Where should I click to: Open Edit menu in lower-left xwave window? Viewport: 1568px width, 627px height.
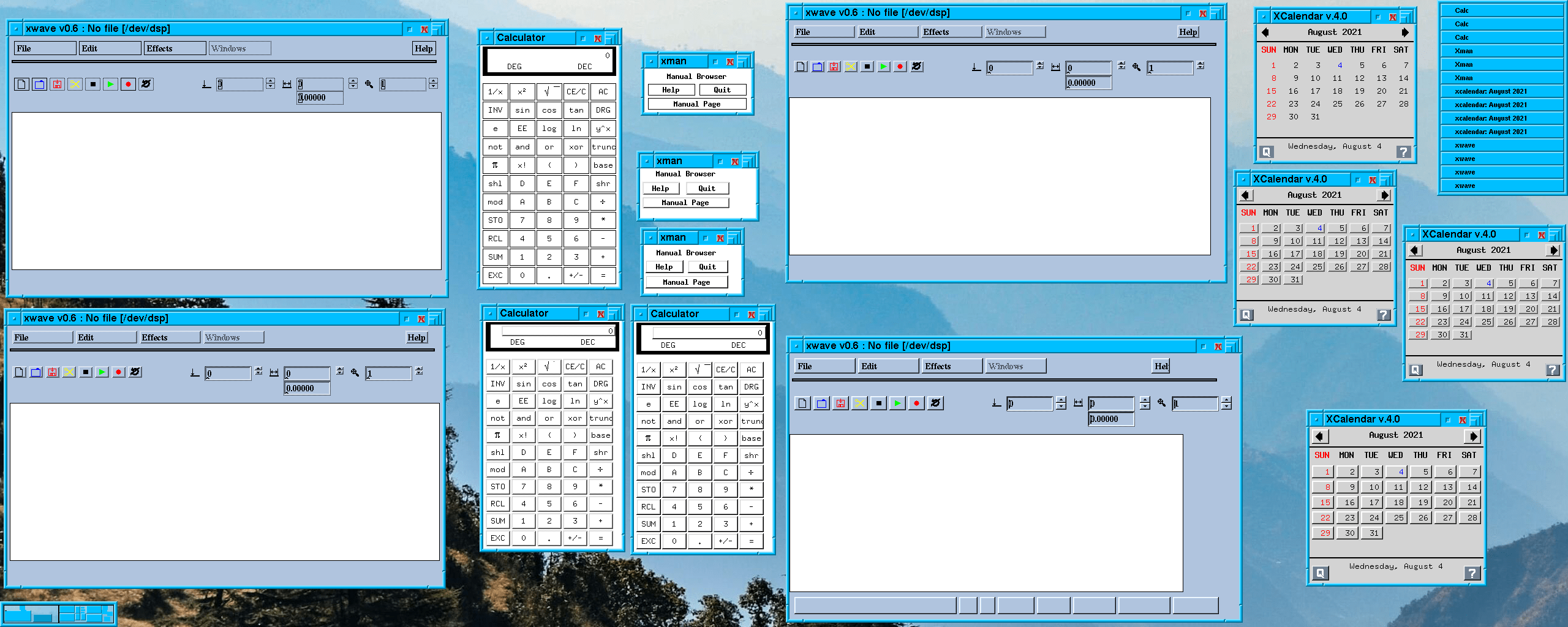tap(106, 337)
